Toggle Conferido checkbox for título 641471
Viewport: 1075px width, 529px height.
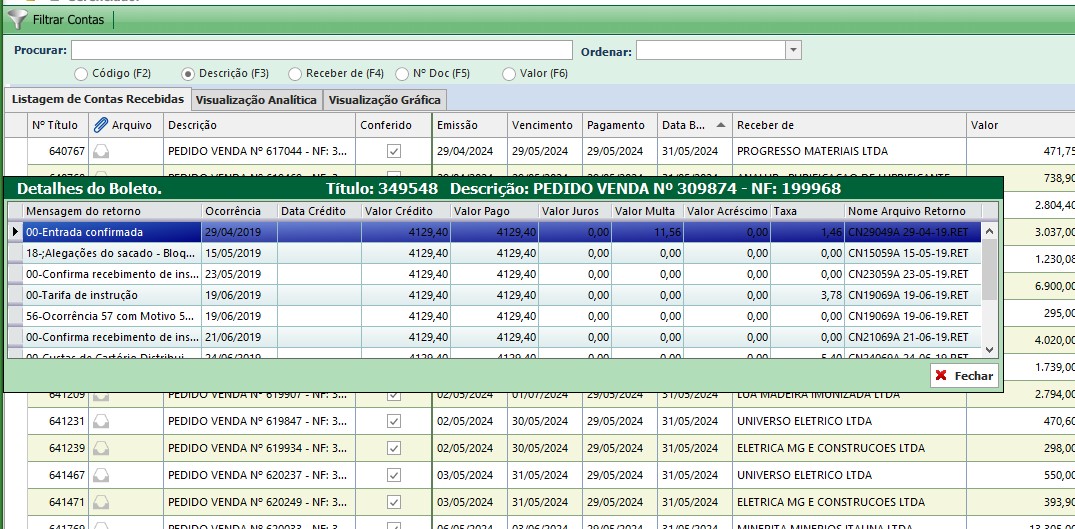(x=394, y=502)
